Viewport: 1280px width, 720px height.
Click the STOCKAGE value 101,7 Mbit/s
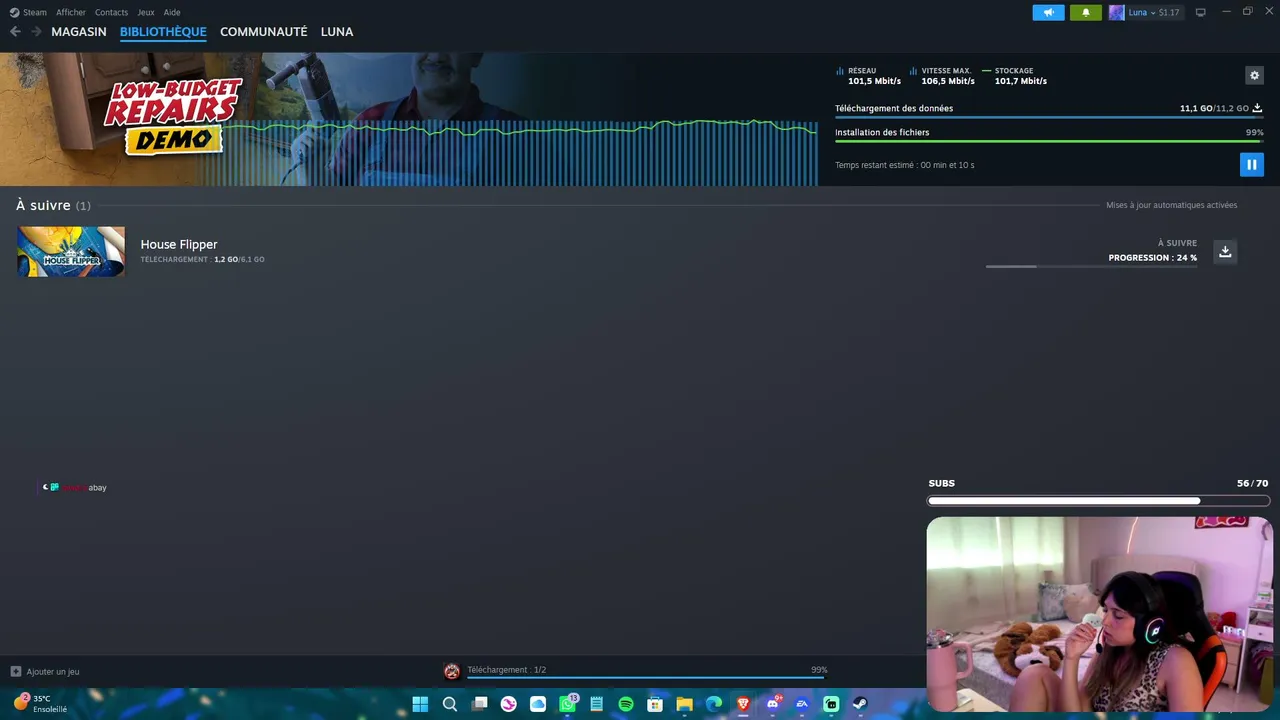(x=1021, y=81)
